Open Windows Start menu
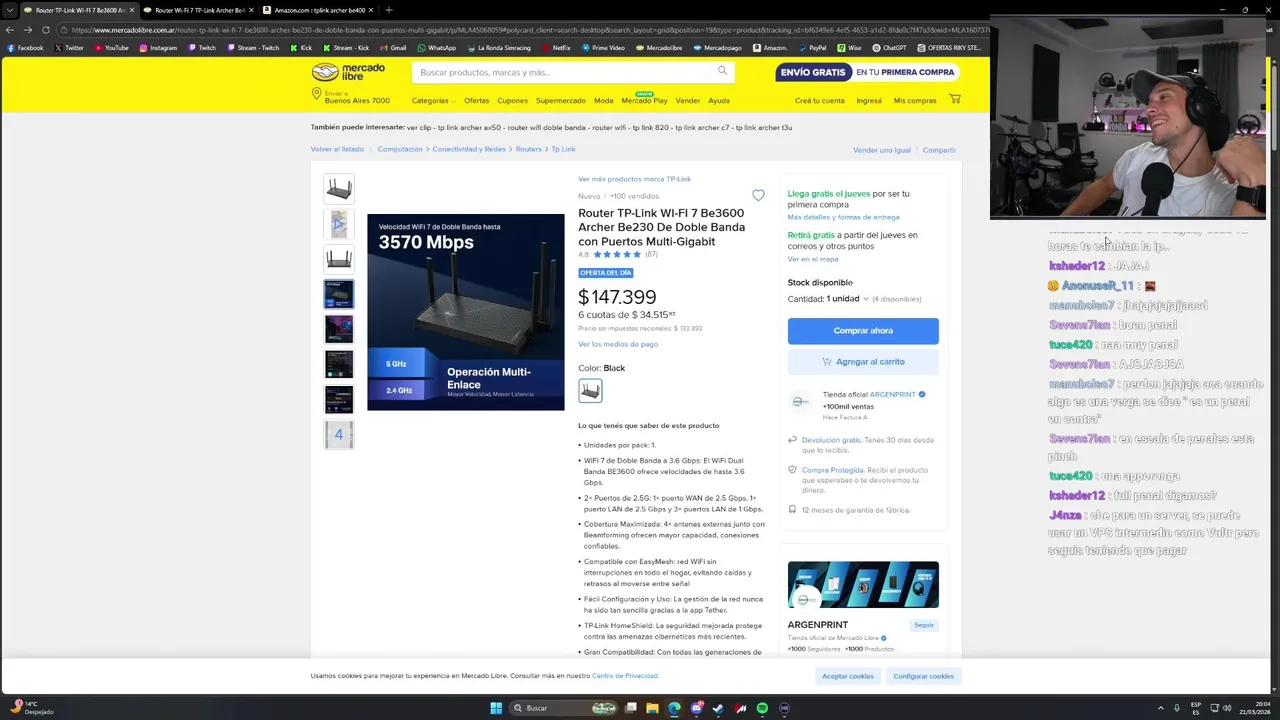Image resolution: width=1280 pixels, height=720 pixels. click(496, 708)
